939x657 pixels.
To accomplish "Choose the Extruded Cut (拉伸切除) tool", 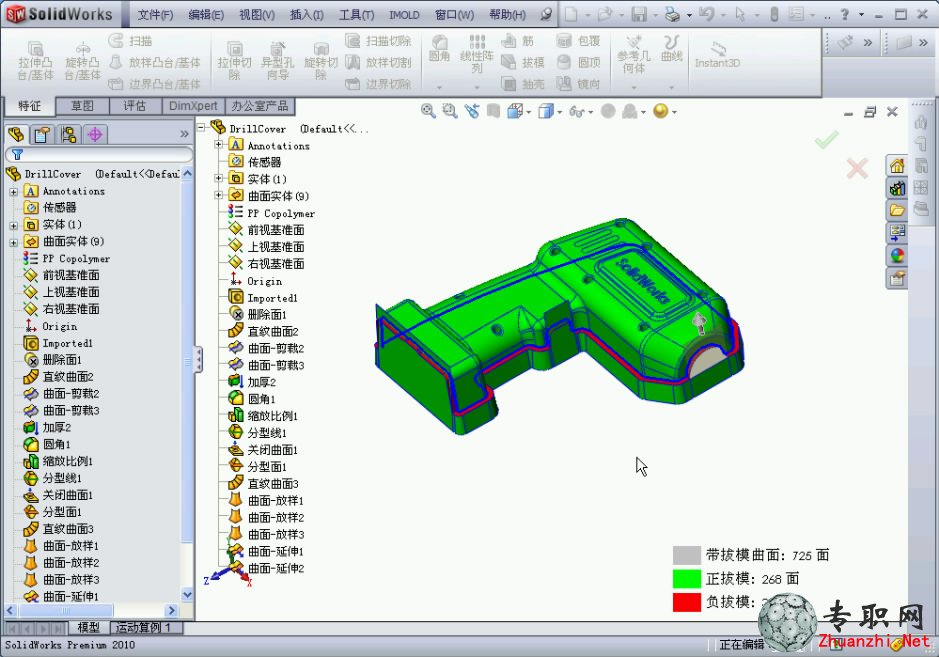I will pyautogui.click(x=234, y=61).
